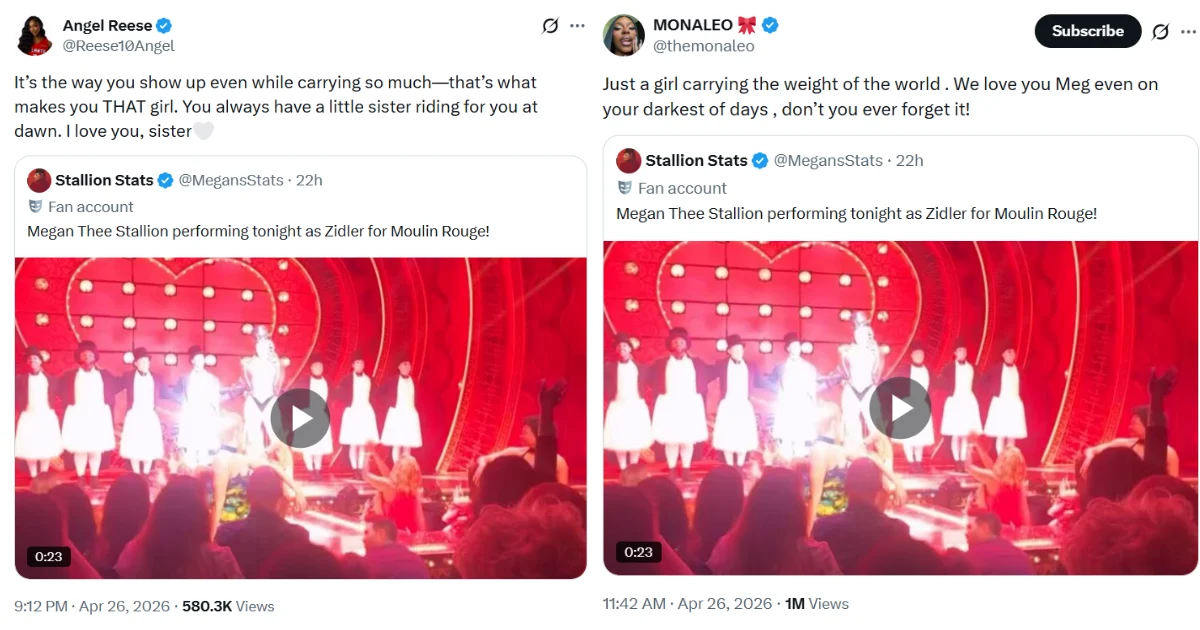Open more options on Angel Reese's post
The width and height of the screenshot is (1200, 630).
pos(577,26)
